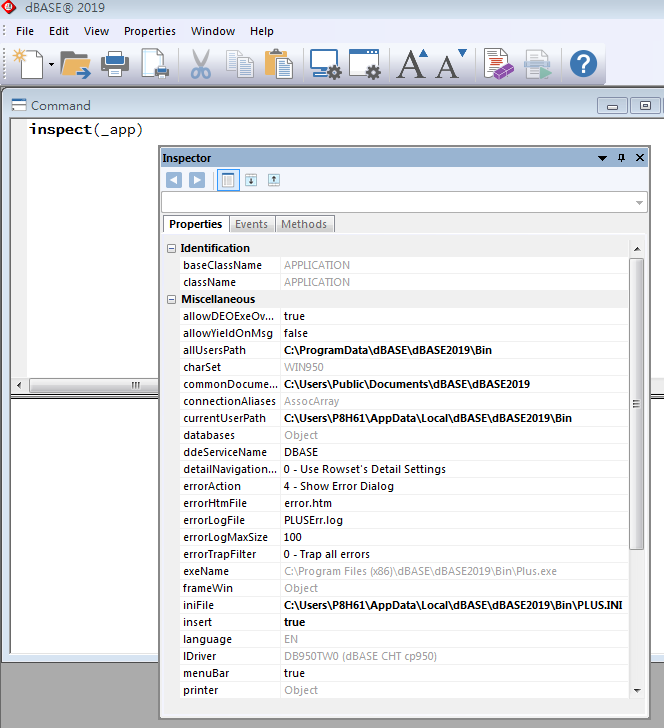Click the Print Preview icon
Screen dimensions: 664x728
pos(155,64)
